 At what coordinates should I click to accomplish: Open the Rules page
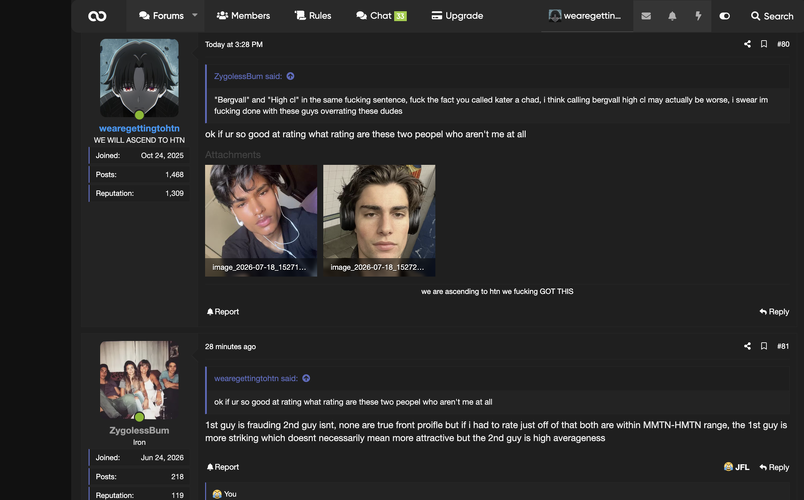[x=313, y=16]
